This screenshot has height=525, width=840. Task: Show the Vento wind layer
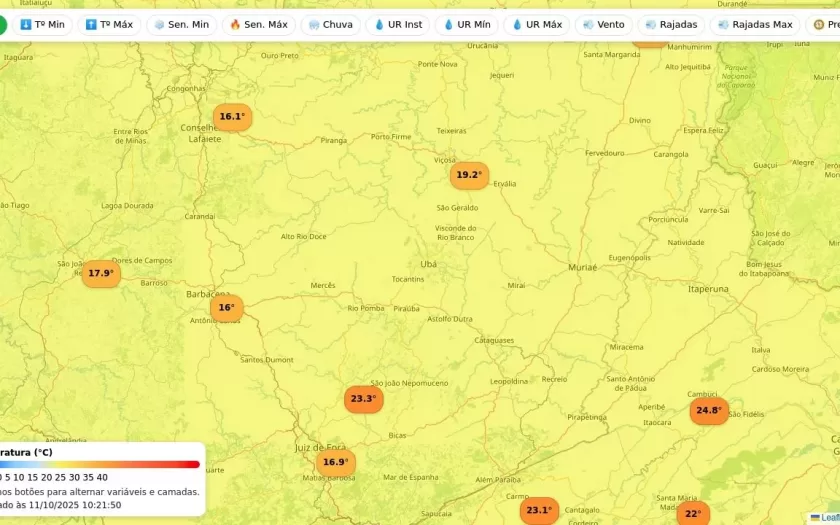pyautogui.click(x=604, y=25)
